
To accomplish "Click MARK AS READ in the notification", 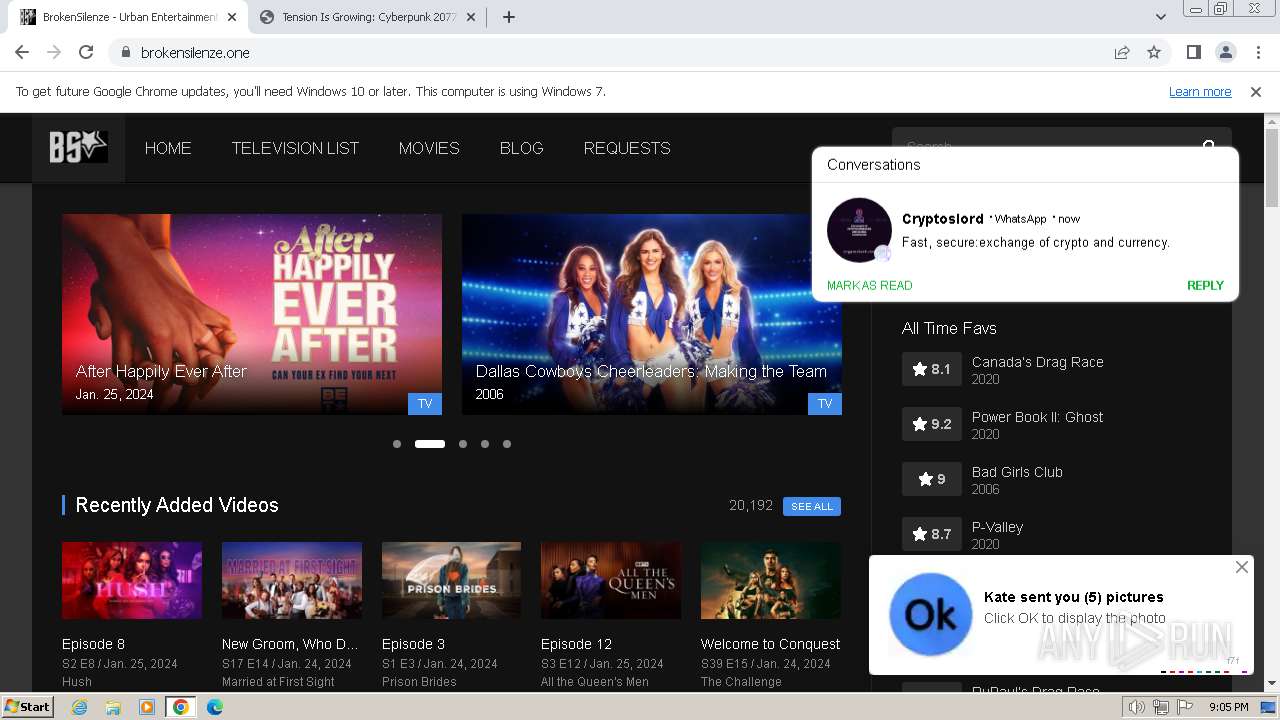I will point(869,285).
